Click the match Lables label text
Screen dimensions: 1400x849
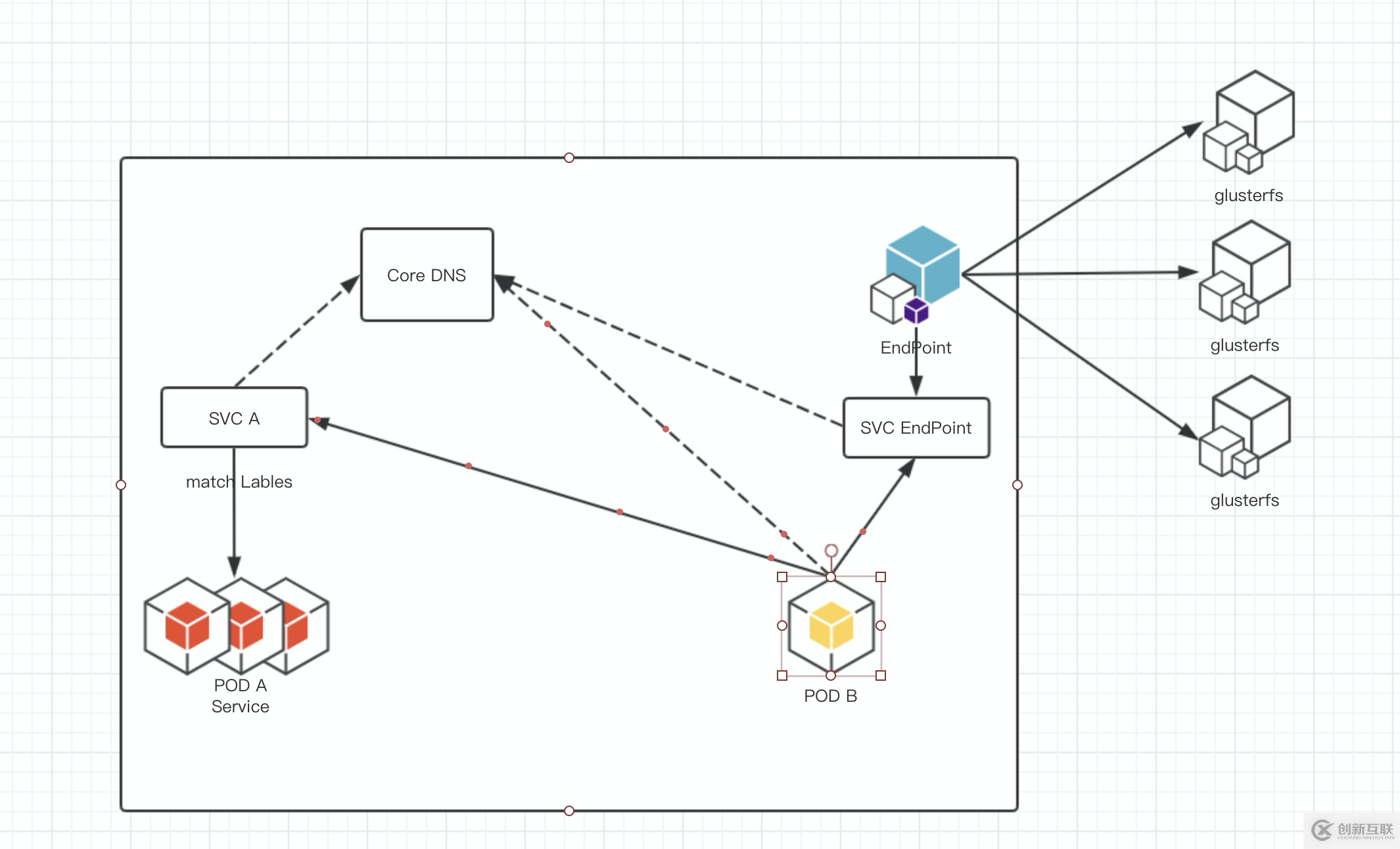tap(239, 482)
